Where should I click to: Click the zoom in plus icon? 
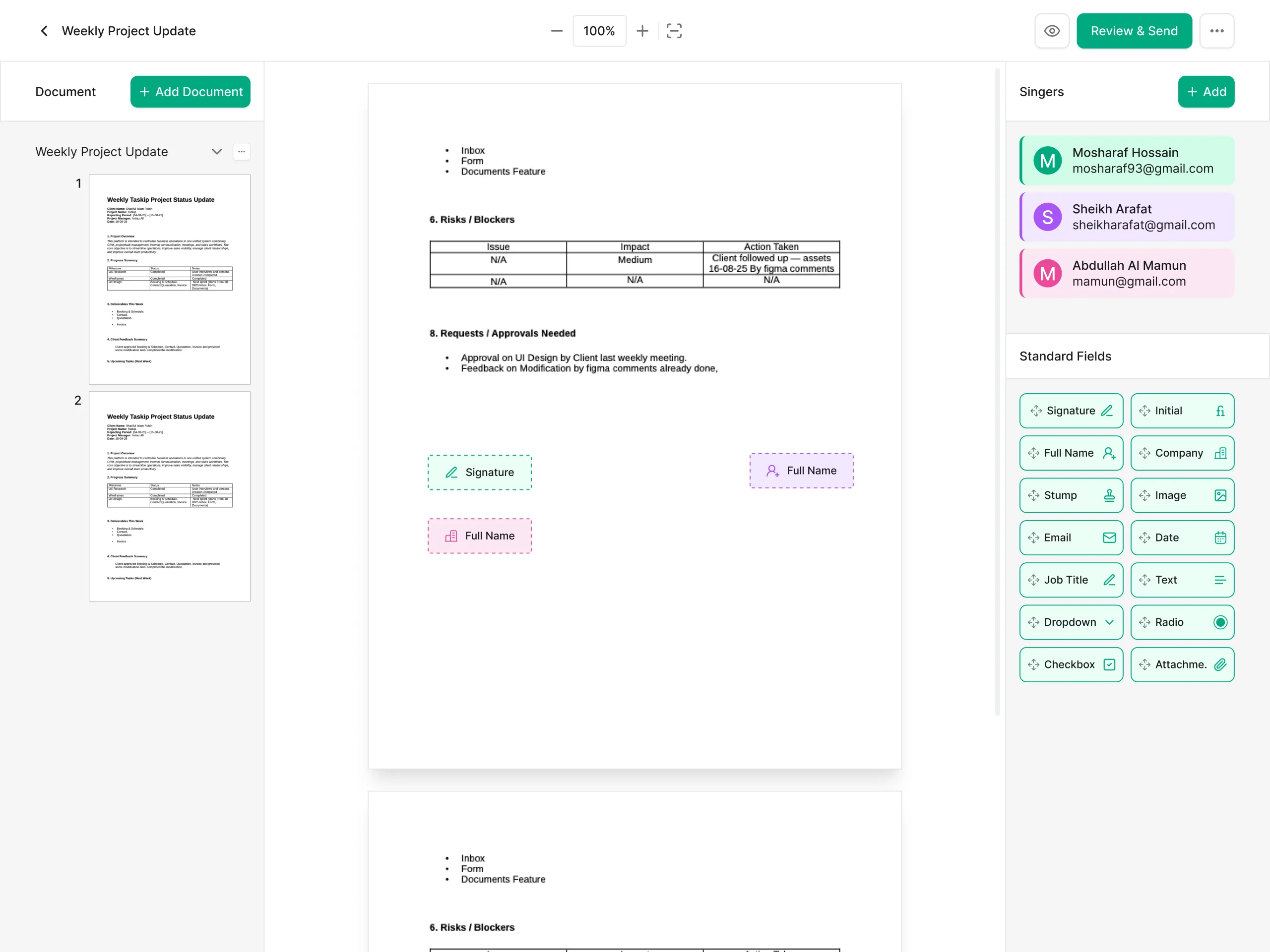tap(642, 31)
